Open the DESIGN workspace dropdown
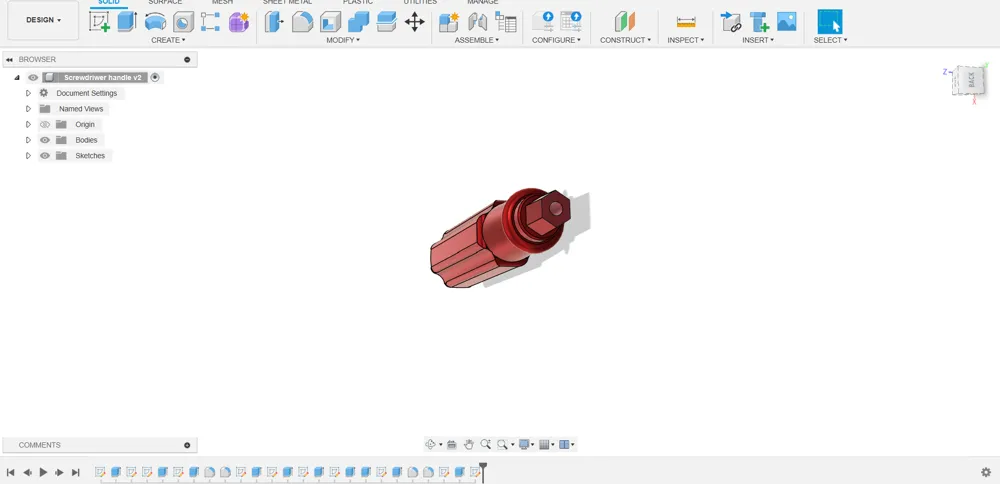Screen dimensions: 1000x484 pyautogui.click(x=43, y=20)
